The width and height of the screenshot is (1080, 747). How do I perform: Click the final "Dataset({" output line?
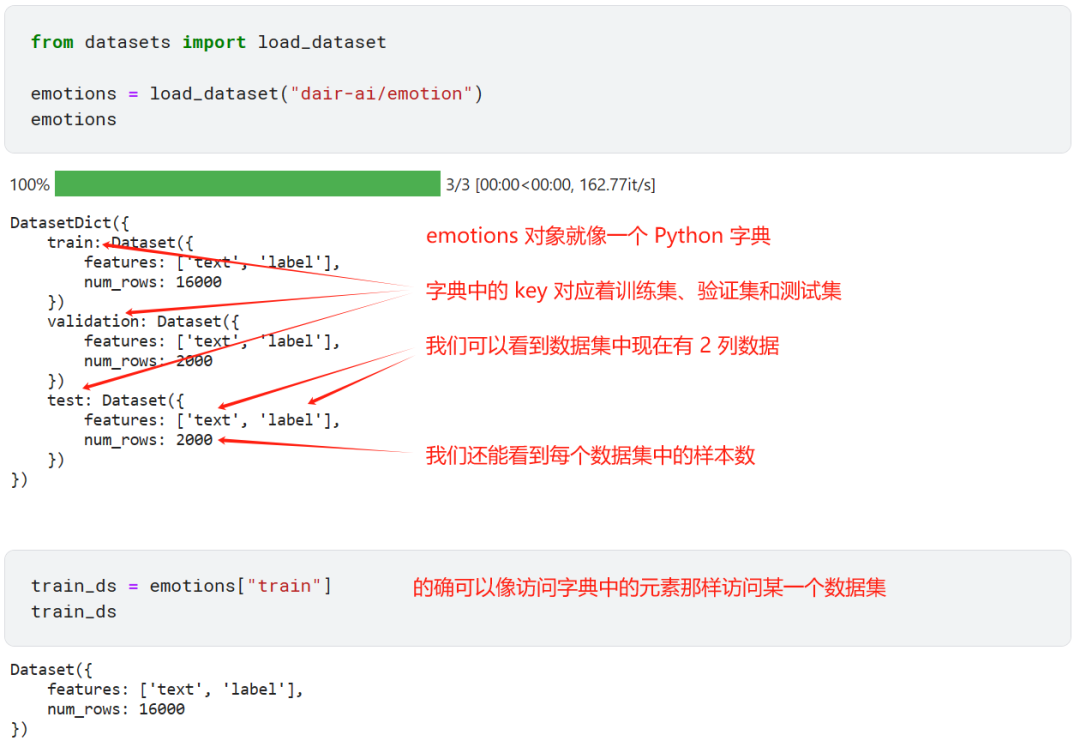tap(51, 669)
